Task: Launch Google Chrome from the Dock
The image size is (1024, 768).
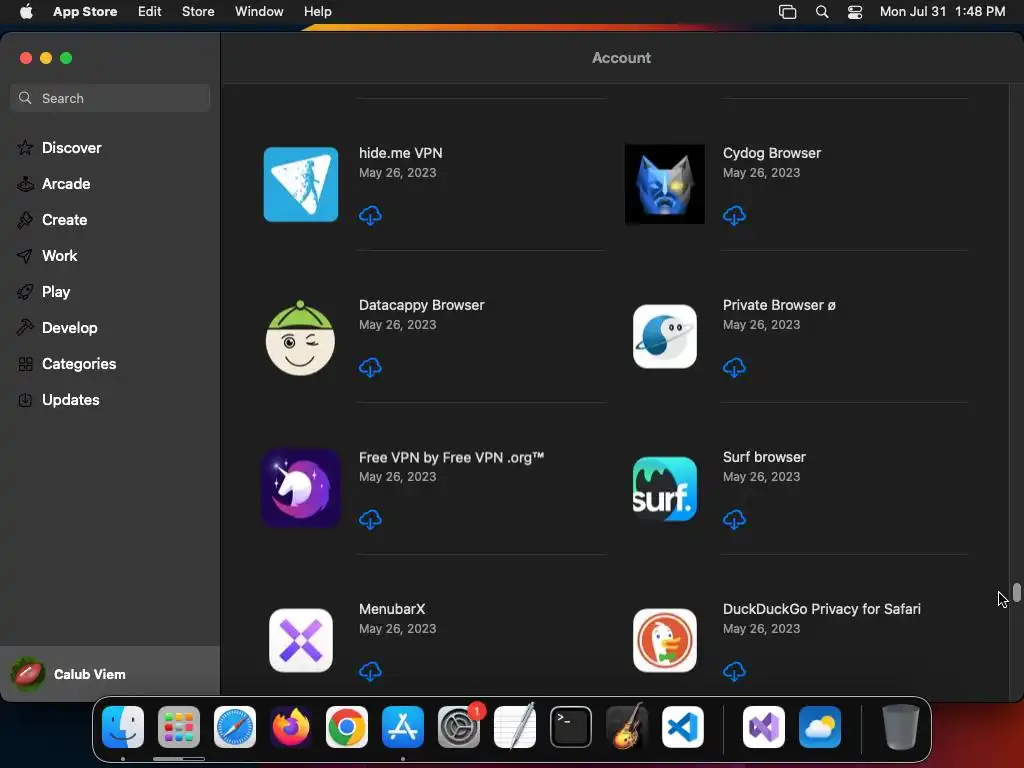Action: point(347,727)
